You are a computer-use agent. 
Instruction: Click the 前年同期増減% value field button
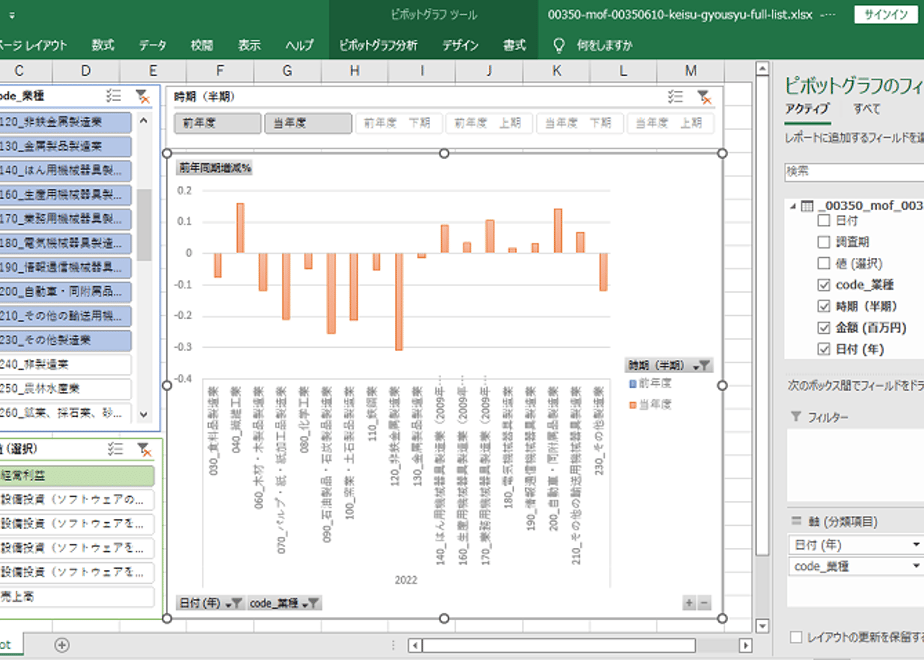[215, 168]
